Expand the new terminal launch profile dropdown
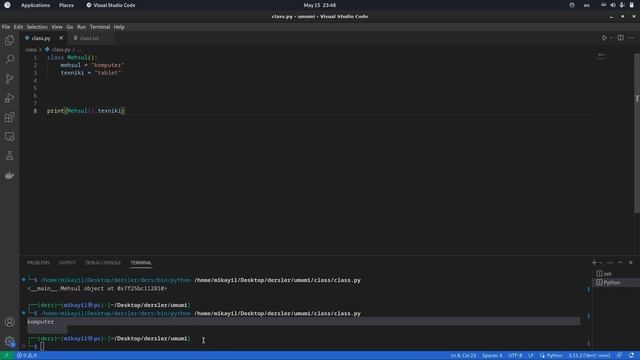Screen dimensions: 640x360 point(601,263)
